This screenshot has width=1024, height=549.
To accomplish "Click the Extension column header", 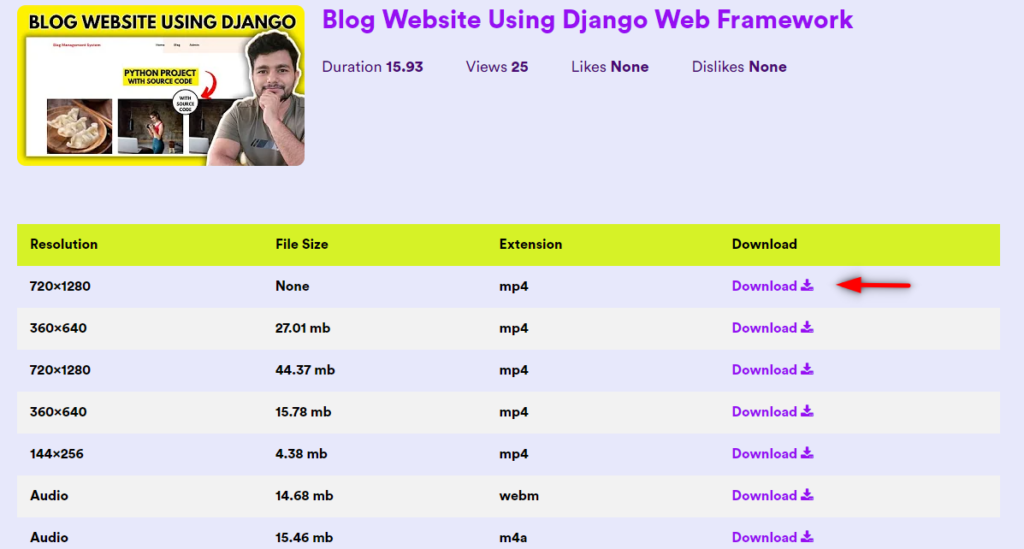I will tap(530, 244).
